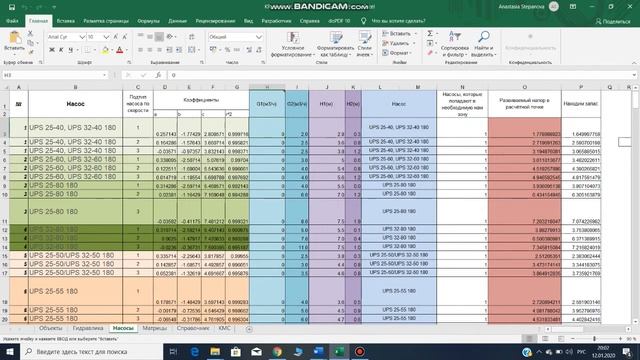Activate the Format Painter brush icon
The height and width of the screenshot is (360, 640).
point(31,52)
